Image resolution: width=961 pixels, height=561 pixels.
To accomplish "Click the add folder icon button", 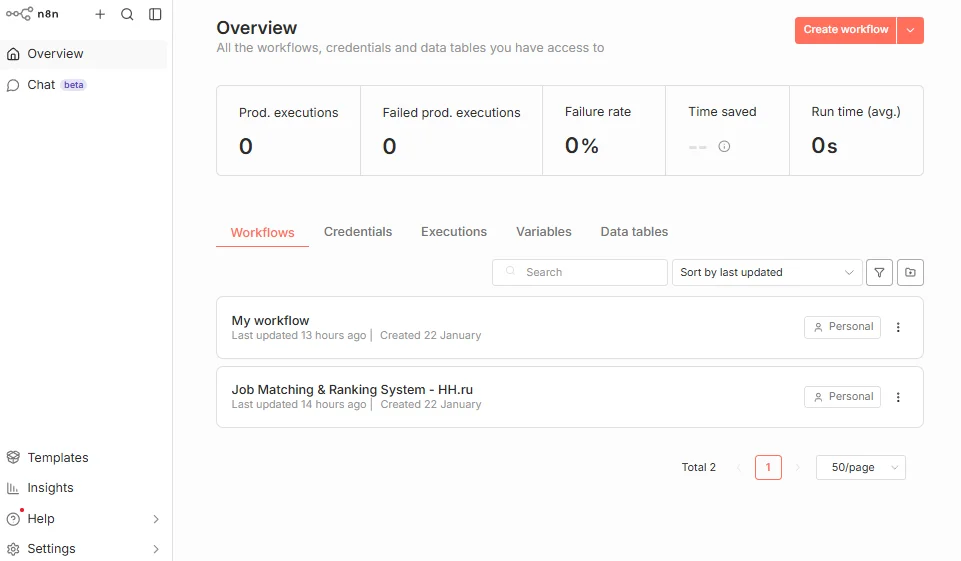I will coord(910,272).
